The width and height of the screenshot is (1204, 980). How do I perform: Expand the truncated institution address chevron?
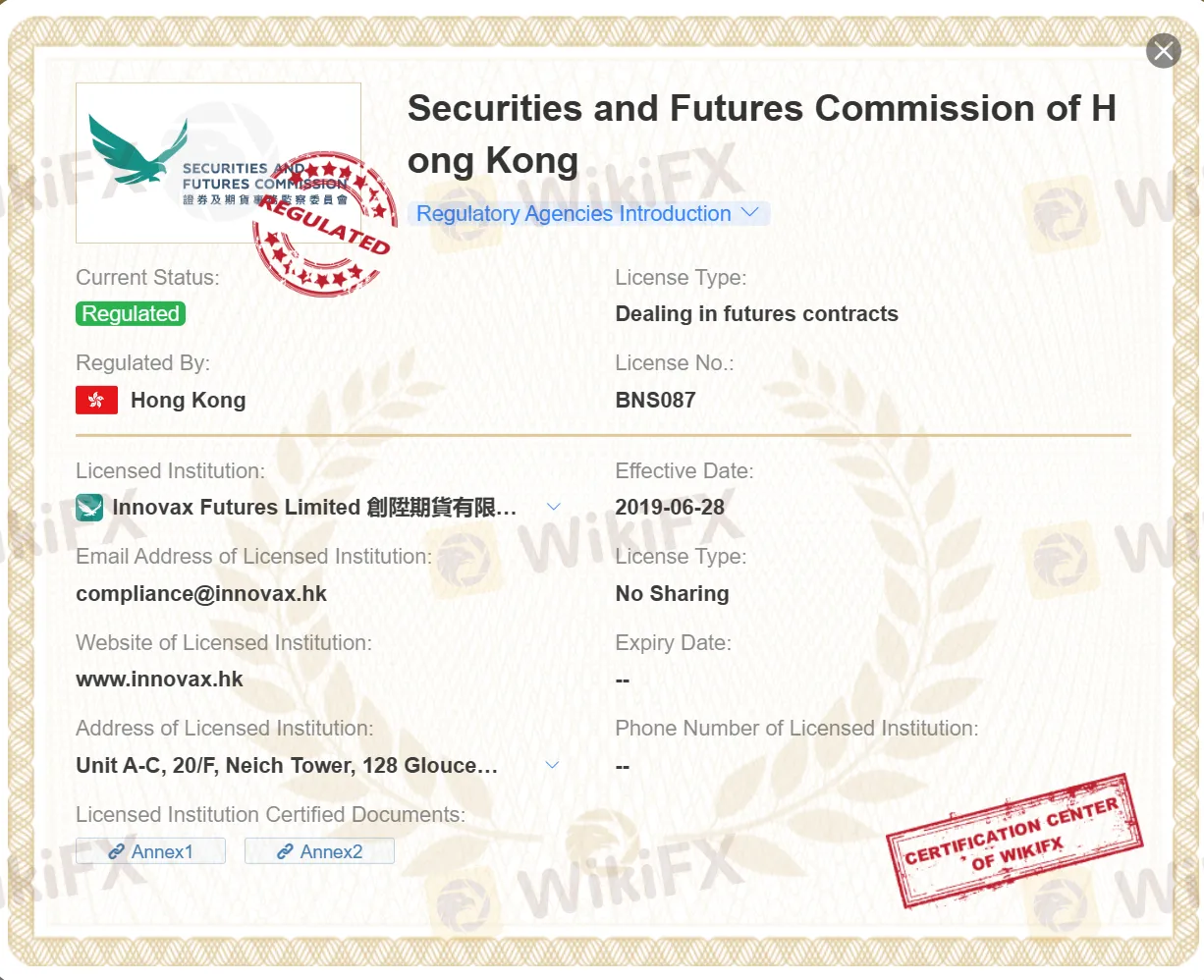tap(553, 765)
